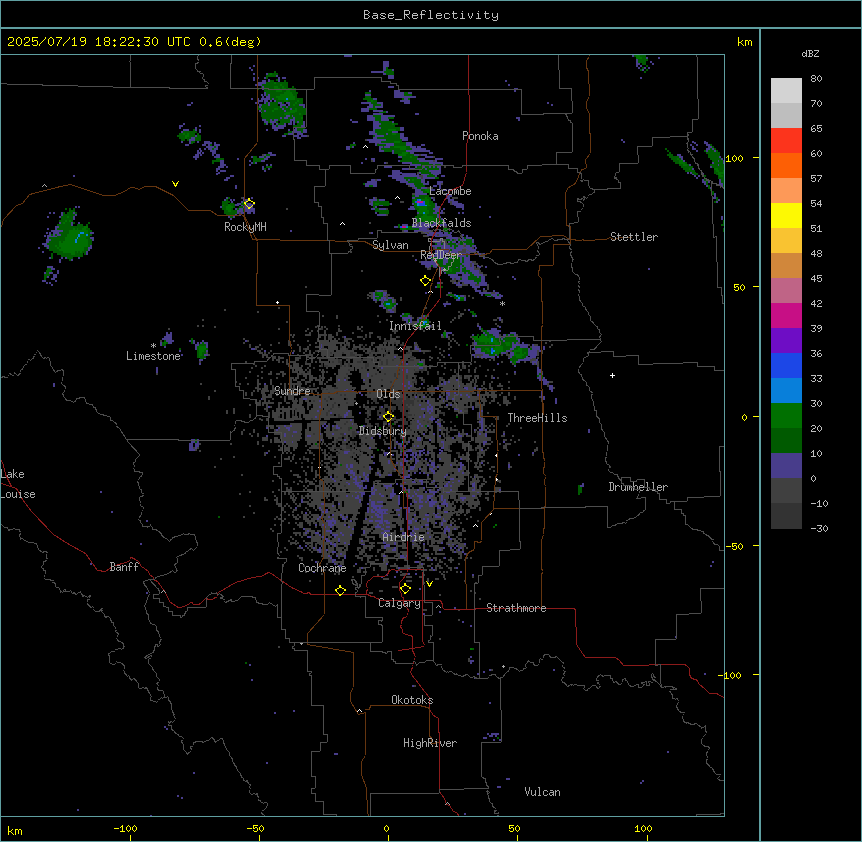Click the Didsbury town label
This screenshot has width=862, height=842.
pyautogui.click(x=383, y=431)
